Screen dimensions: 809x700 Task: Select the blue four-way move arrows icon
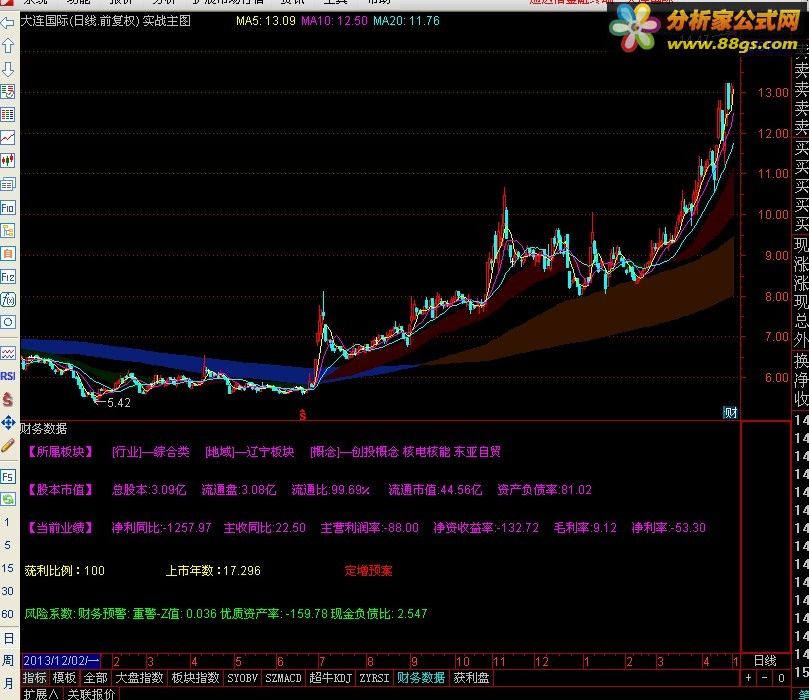tap(7, 422)
